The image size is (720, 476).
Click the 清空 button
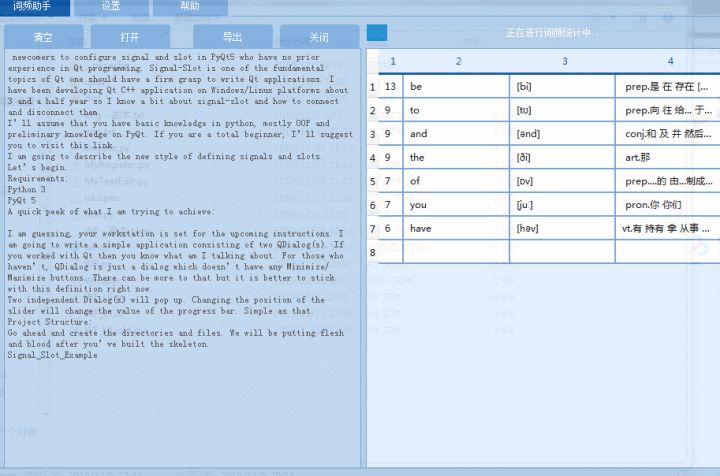tap(44, 37)
